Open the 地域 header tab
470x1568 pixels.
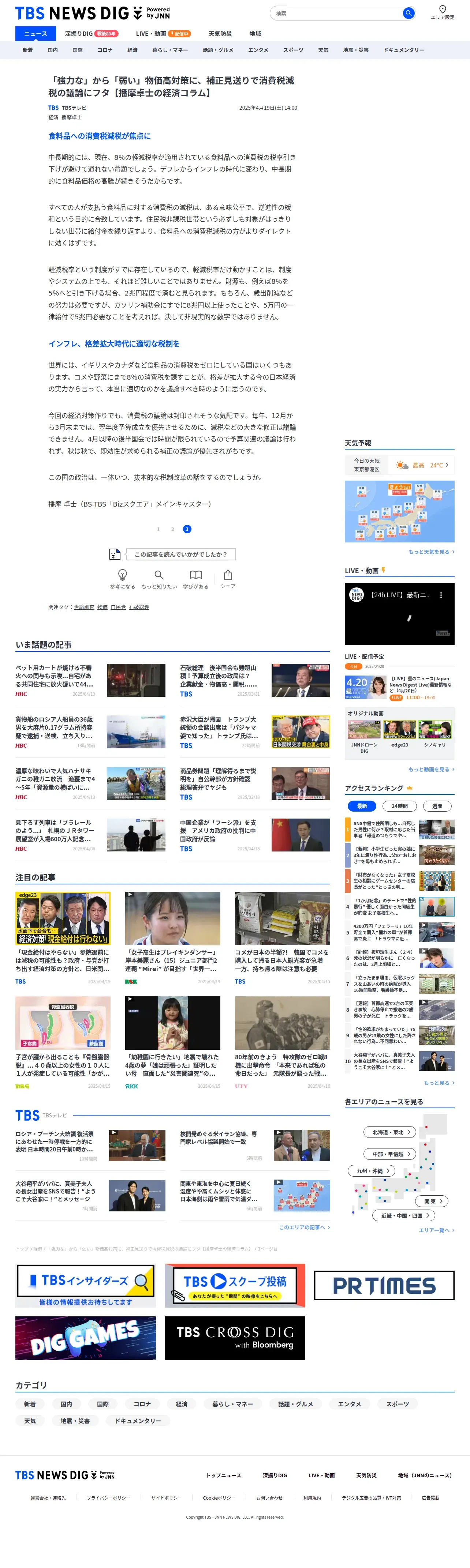coord(256,34)
